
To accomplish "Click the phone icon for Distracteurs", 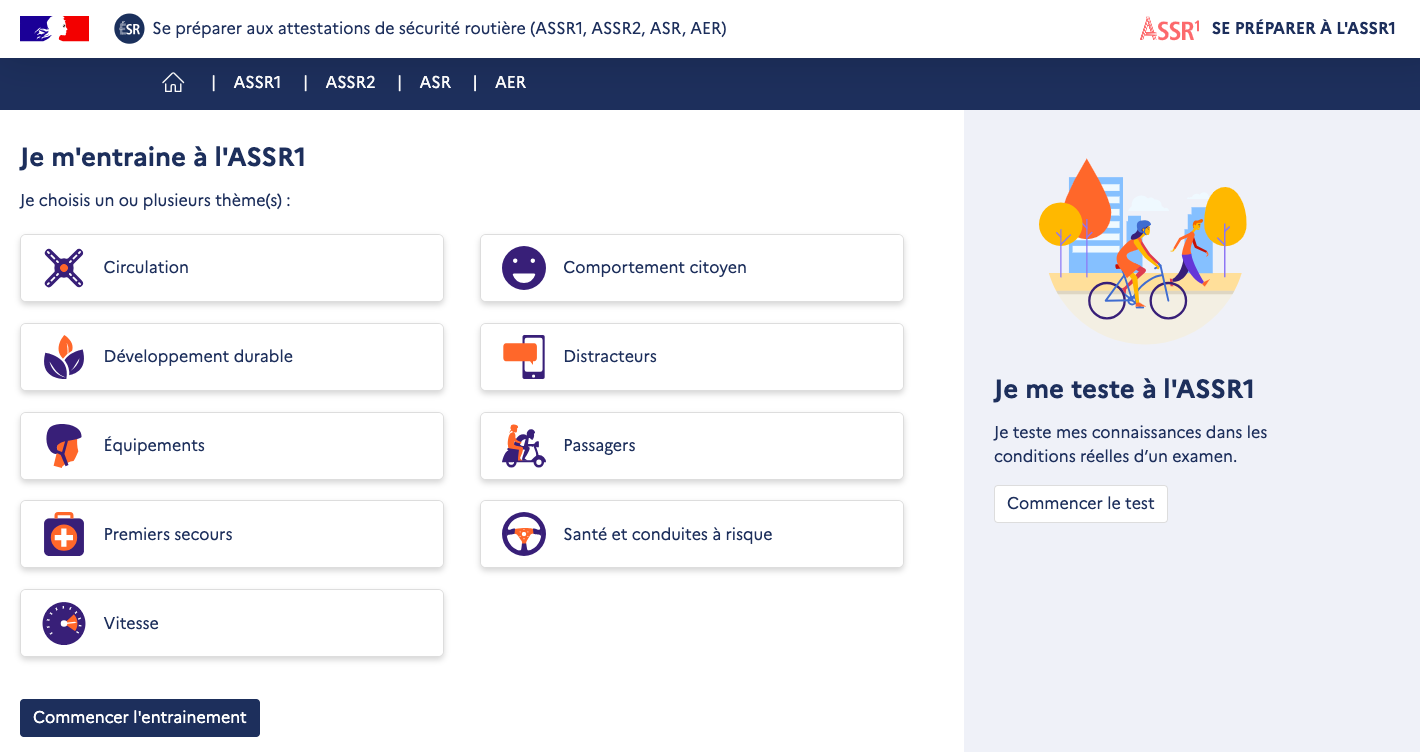I will tap(524, 357).
